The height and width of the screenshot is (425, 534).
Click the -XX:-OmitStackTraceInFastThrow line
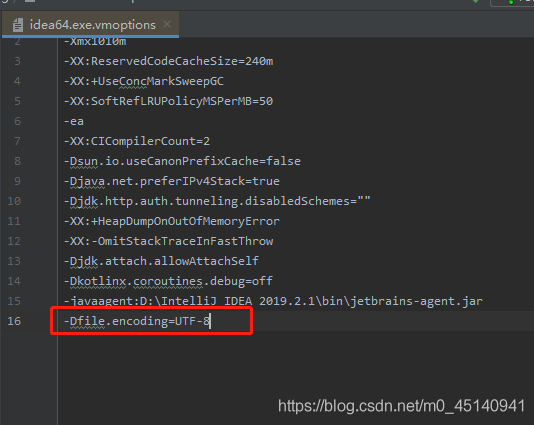point(169,241)
